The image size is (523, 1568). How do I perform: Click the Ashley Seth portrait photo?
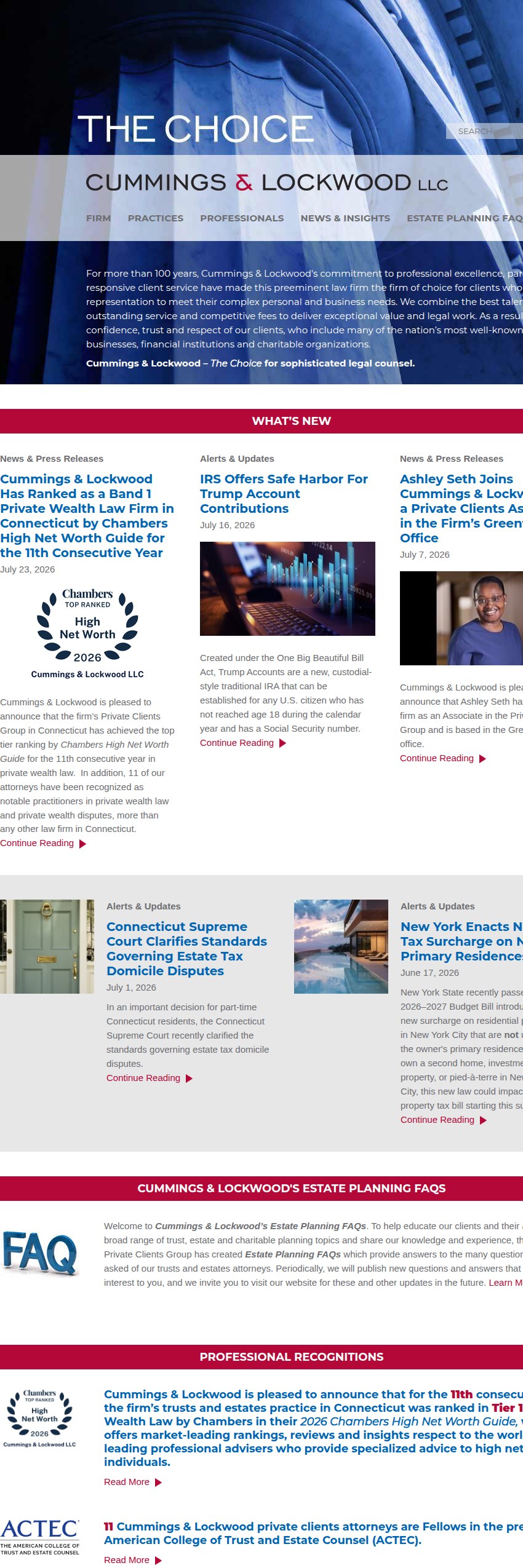pyautogui.click(x=461, y=618)
